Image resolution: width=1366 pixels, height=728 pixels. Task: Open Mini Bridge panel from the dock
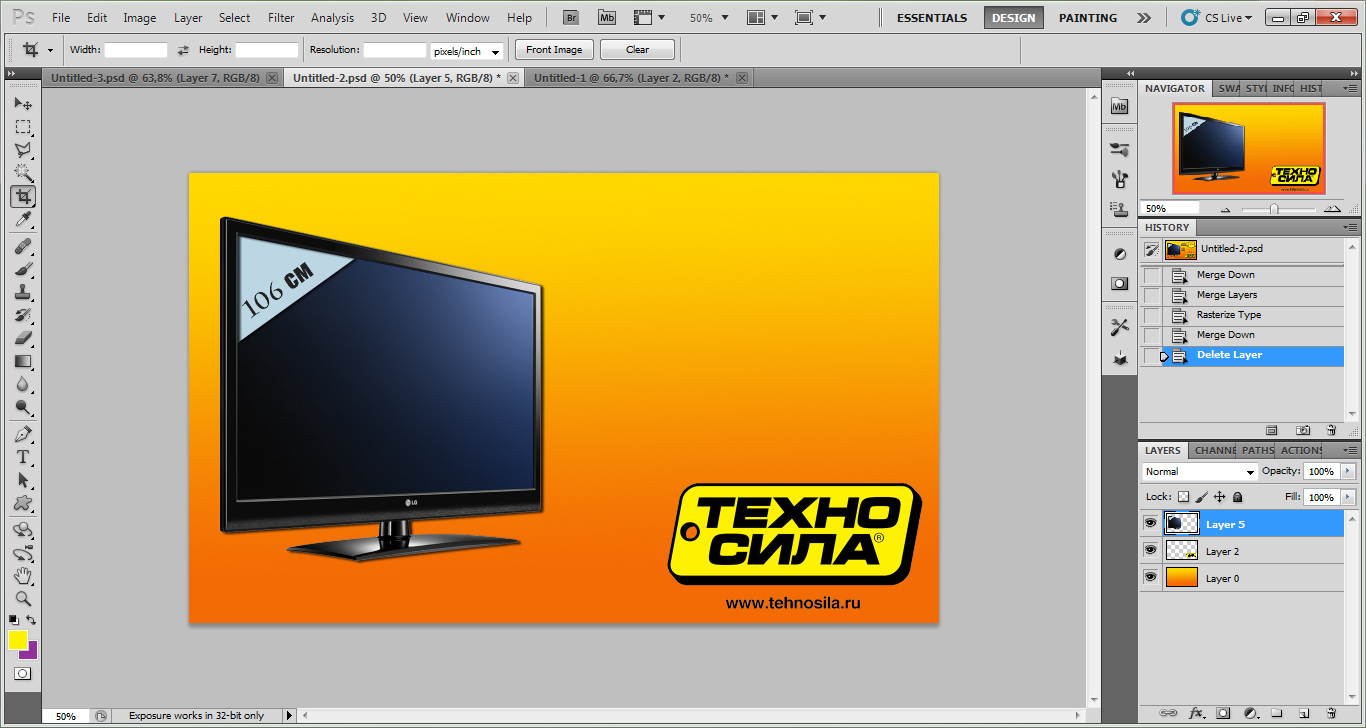tap(1119, 106)
